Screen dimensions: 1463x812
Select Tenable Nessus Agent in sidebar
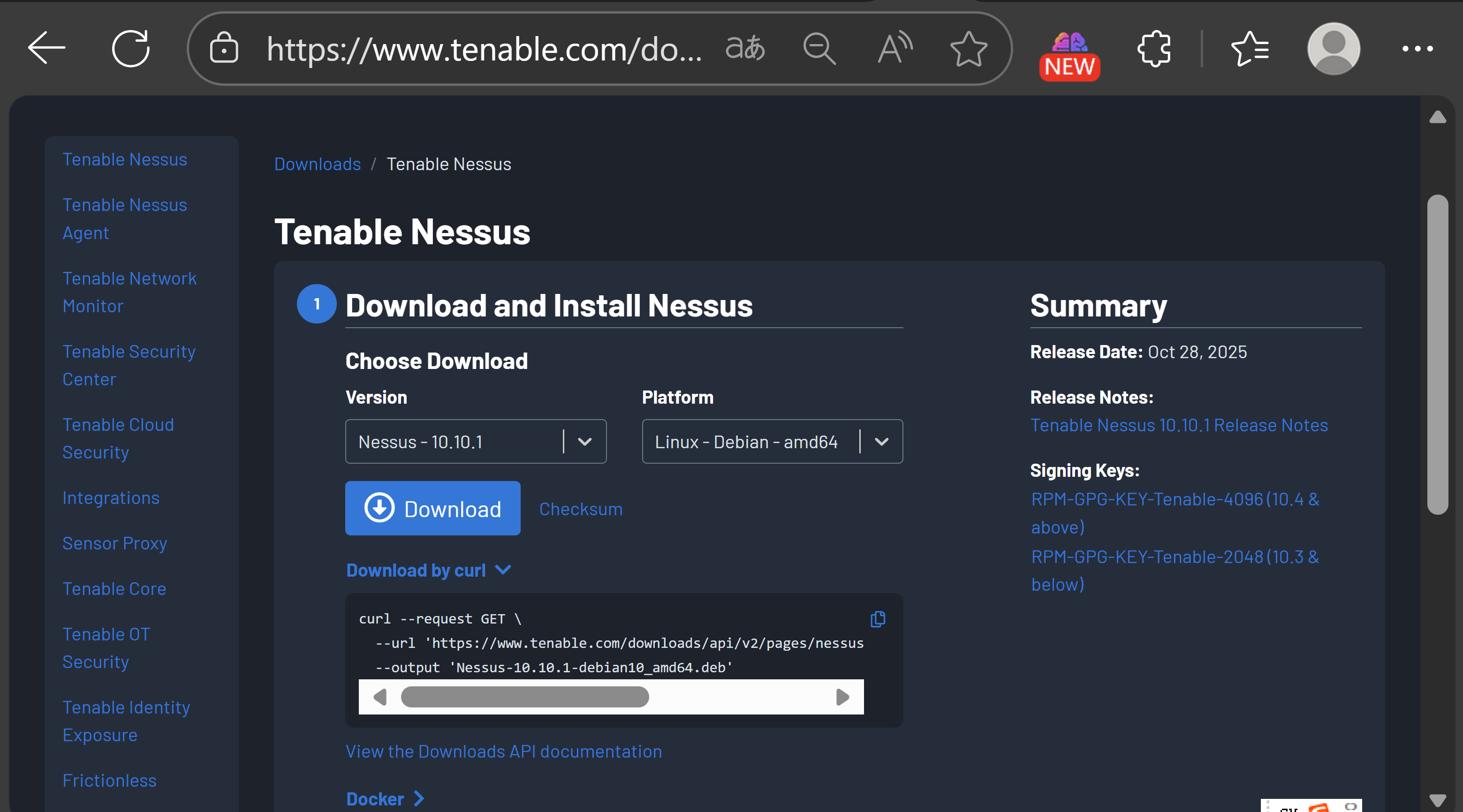(x=124, y=218)
